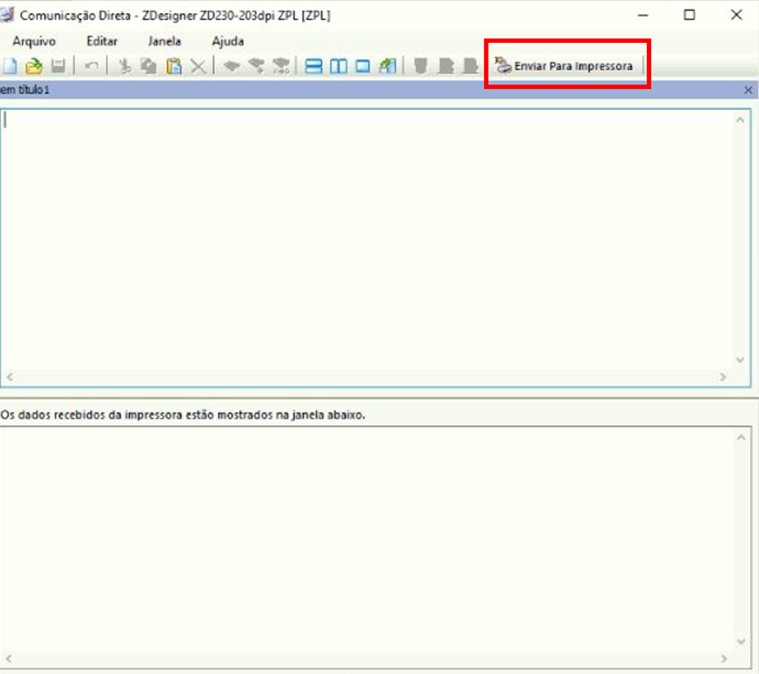Click the paste clipboard icon
The width and height of the screenshot is (759, 674).
tap(173, 67)
